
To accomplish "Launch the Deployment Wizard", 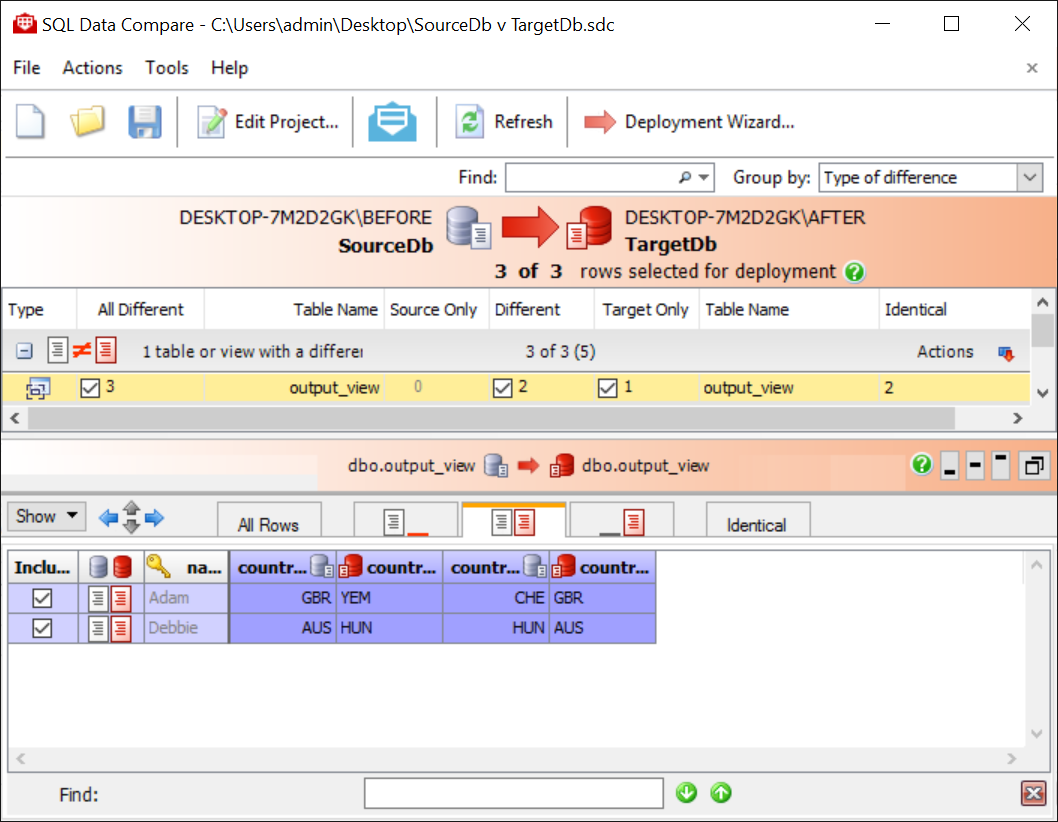I will coord(689,122).
